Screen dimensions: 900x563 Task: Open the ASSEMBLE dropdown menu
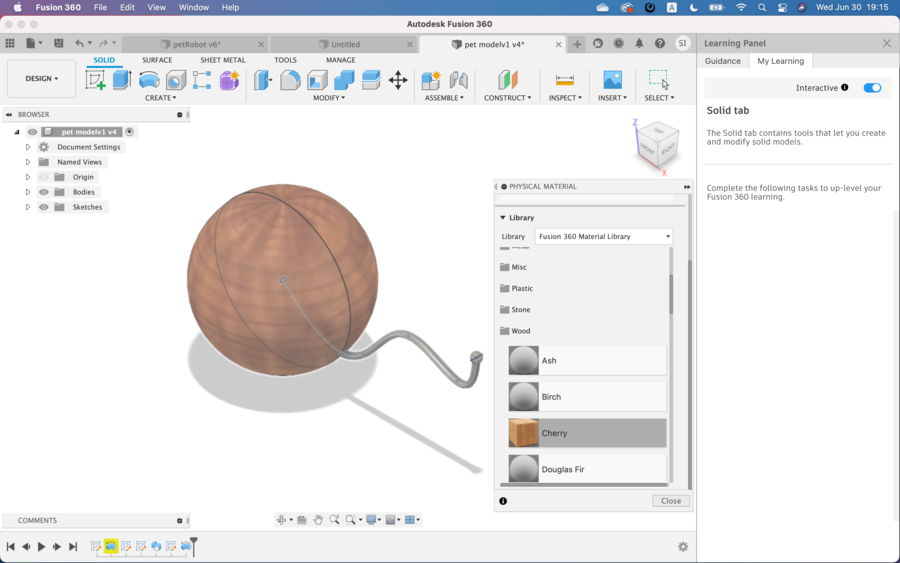point(444,98)
